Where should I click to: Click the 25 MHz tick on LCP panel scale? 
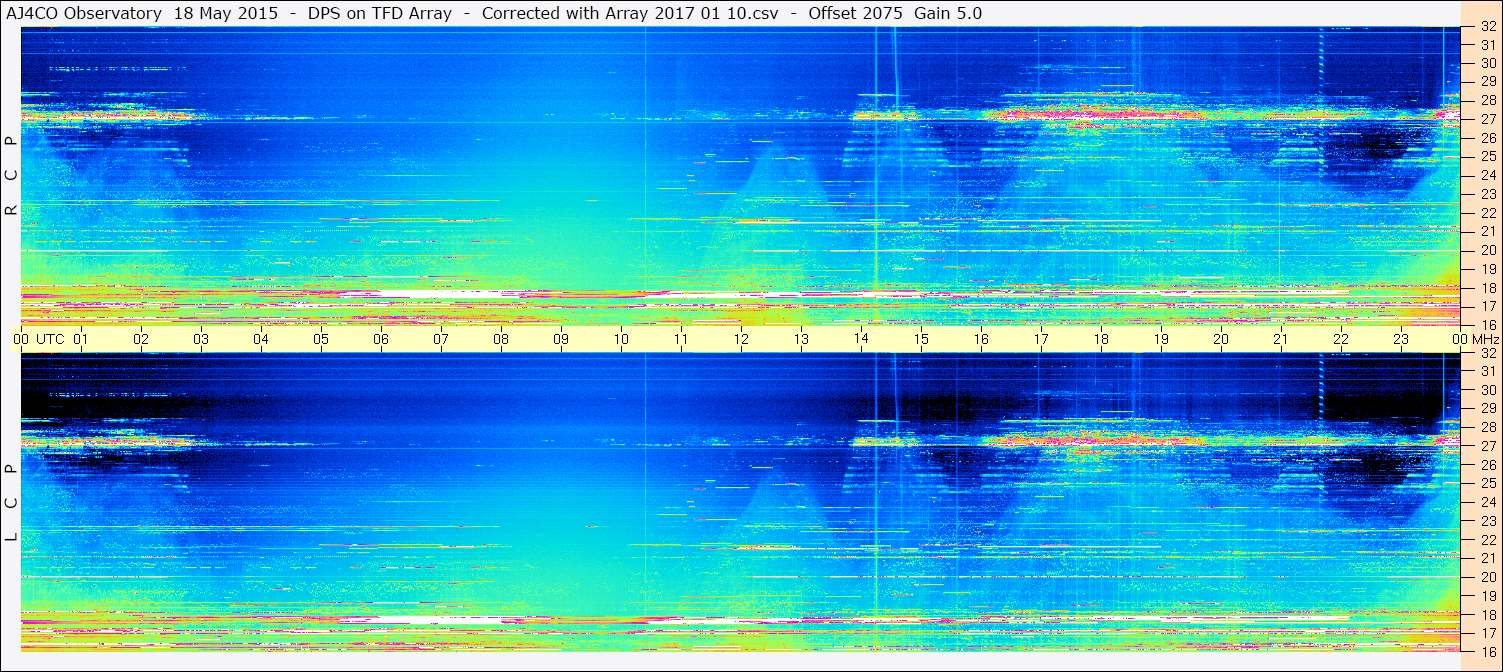pos(1488,483)
